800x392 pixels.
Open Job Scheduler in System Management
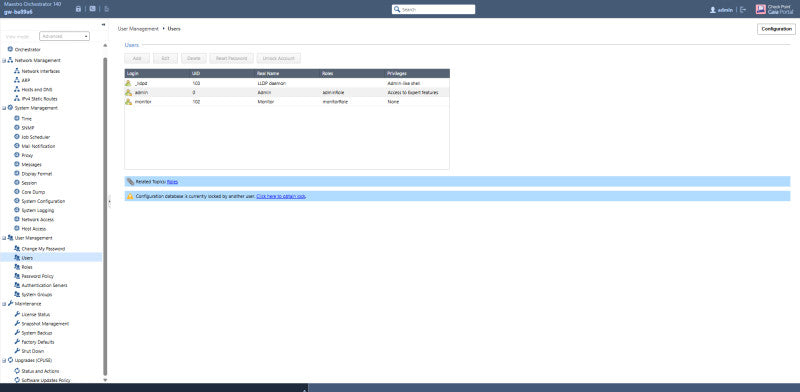(36, 137)
